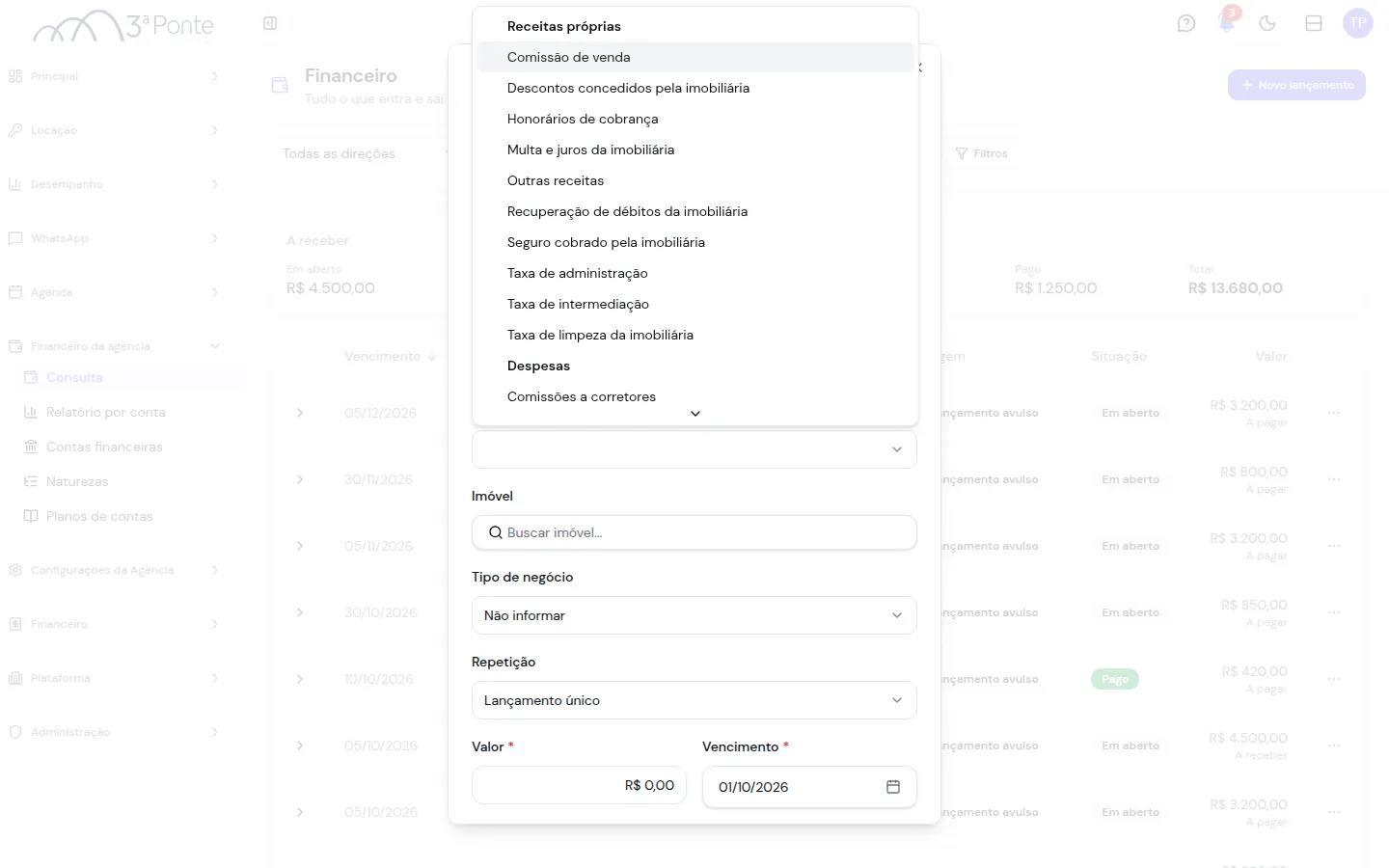Viewport: 1389px width, 868px height.
Task: Open the help chat icon
Action: click(1186, 23)
